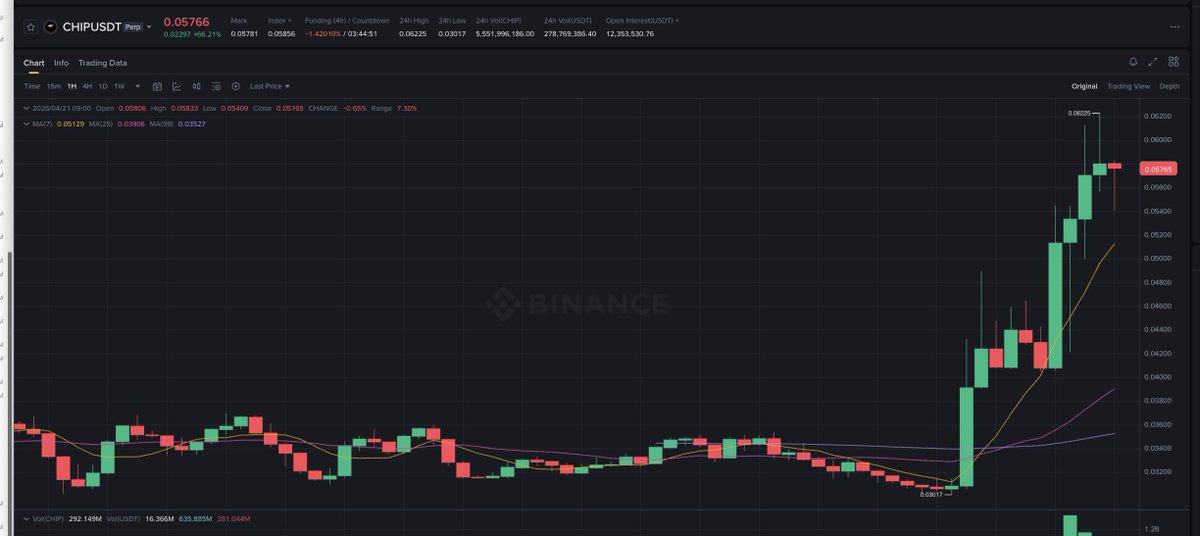Open the Last Price dropdown

270,87
